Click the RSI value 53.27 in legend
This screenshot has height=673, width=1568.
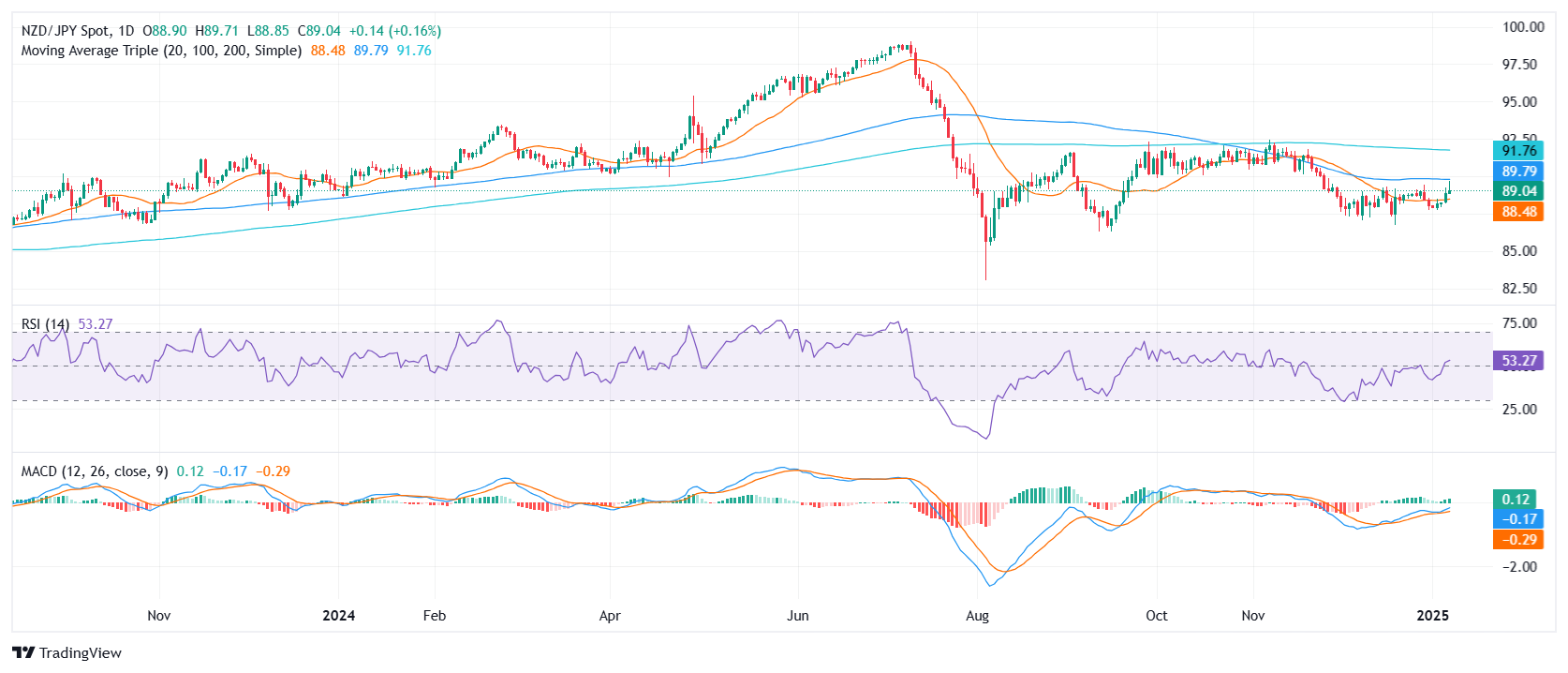click(x=96, y=324)
